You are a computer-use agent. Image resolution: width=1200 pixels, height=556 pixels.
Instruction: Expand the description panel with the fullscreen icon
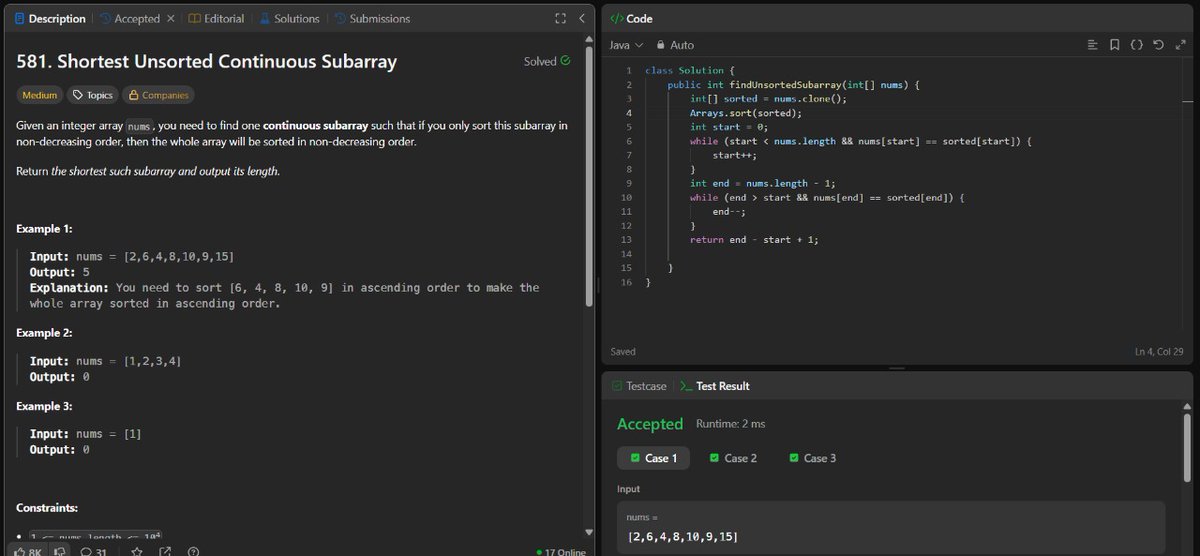(561, 18)
